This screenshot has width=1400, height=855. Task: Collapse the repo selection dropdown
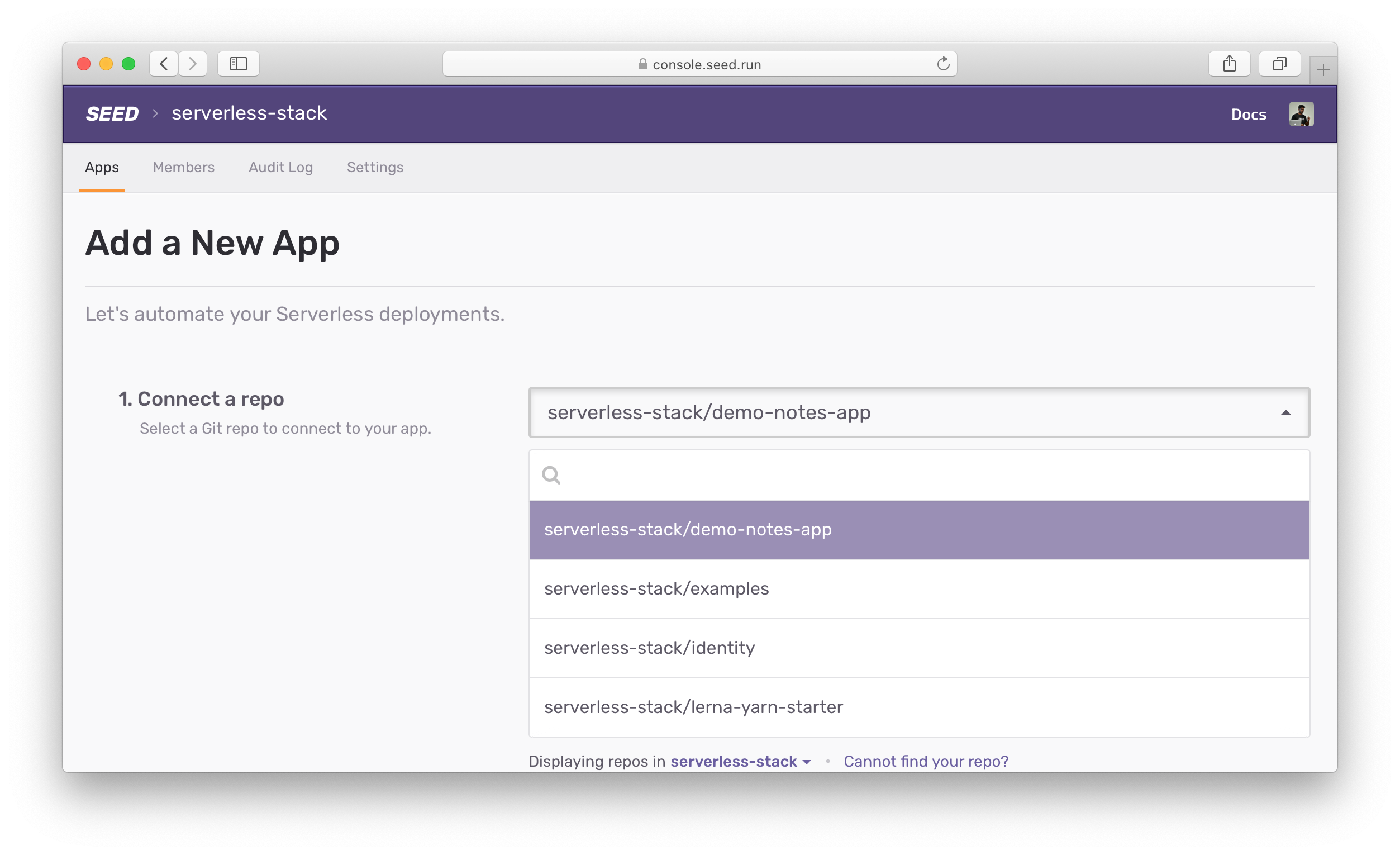(x=1285, y=413)
